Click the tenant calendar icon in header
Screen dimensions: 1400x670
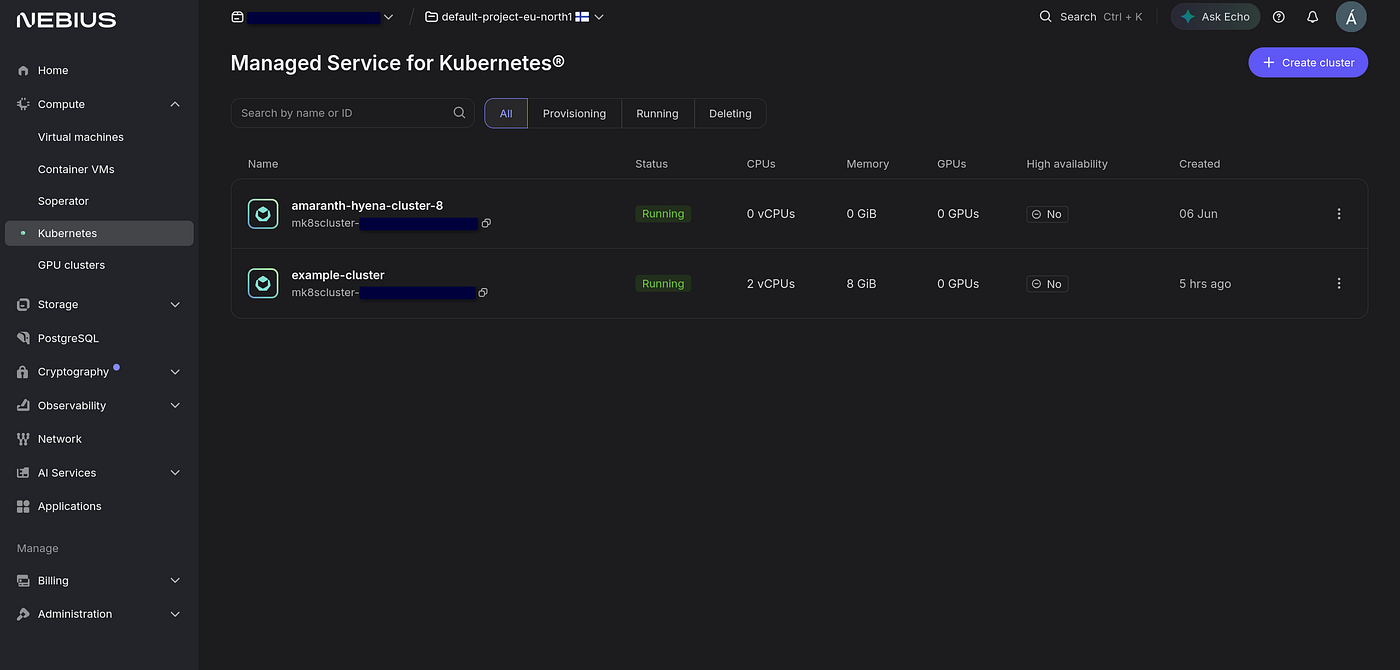point(237,17)
